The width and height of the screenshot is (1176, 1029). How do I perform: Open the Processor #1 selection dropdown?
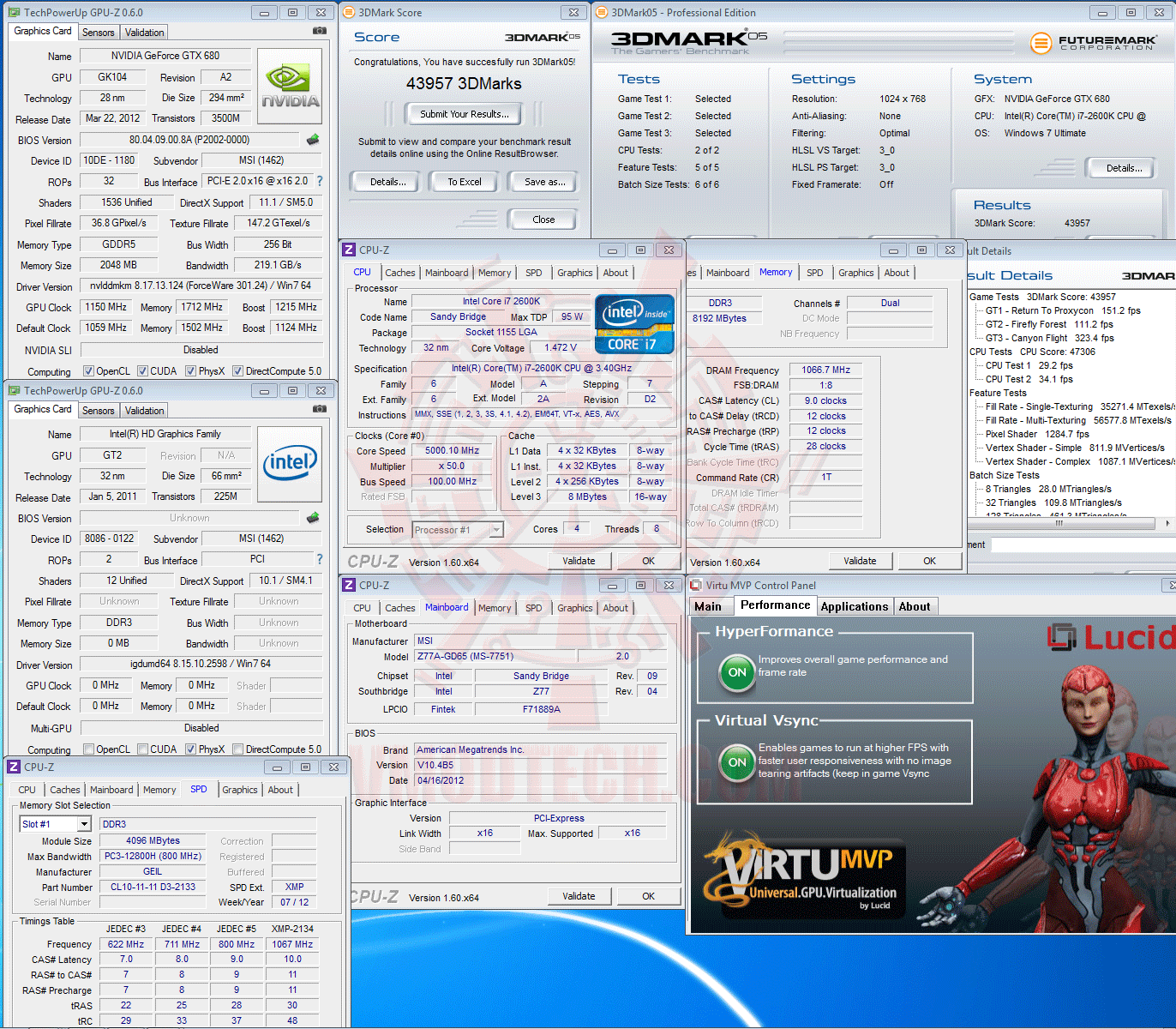tap(496, 530)
